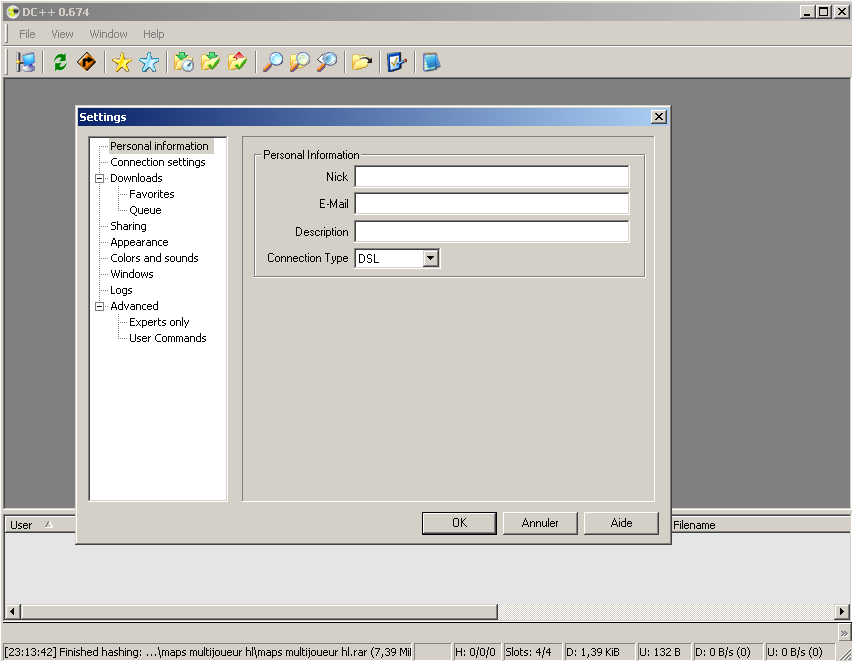The width and height of the screenshot is (852, 661).
Task: Open the View menu
Action: 62,34
